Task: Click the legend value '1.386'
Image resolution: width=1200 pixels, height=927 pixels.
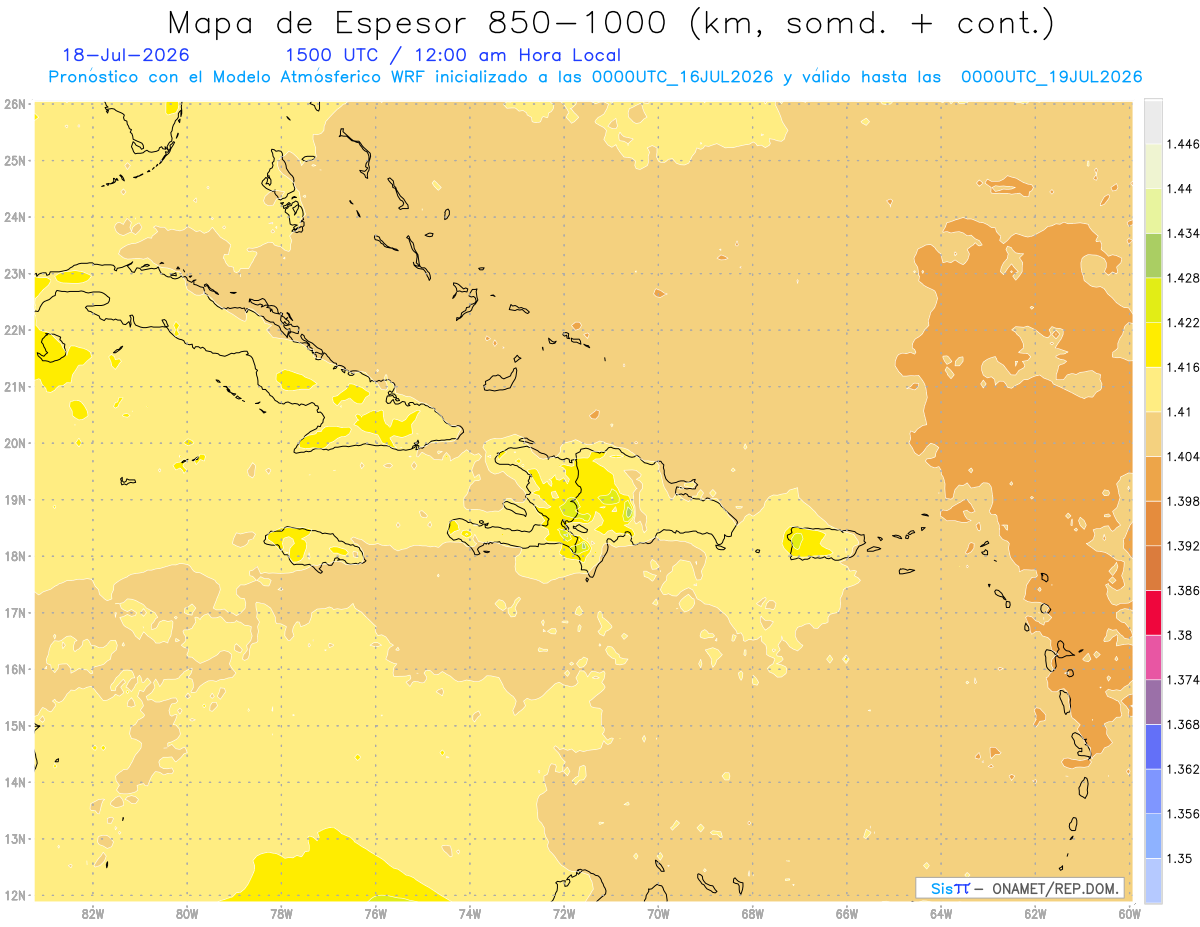Action: tap(1183, 590)
